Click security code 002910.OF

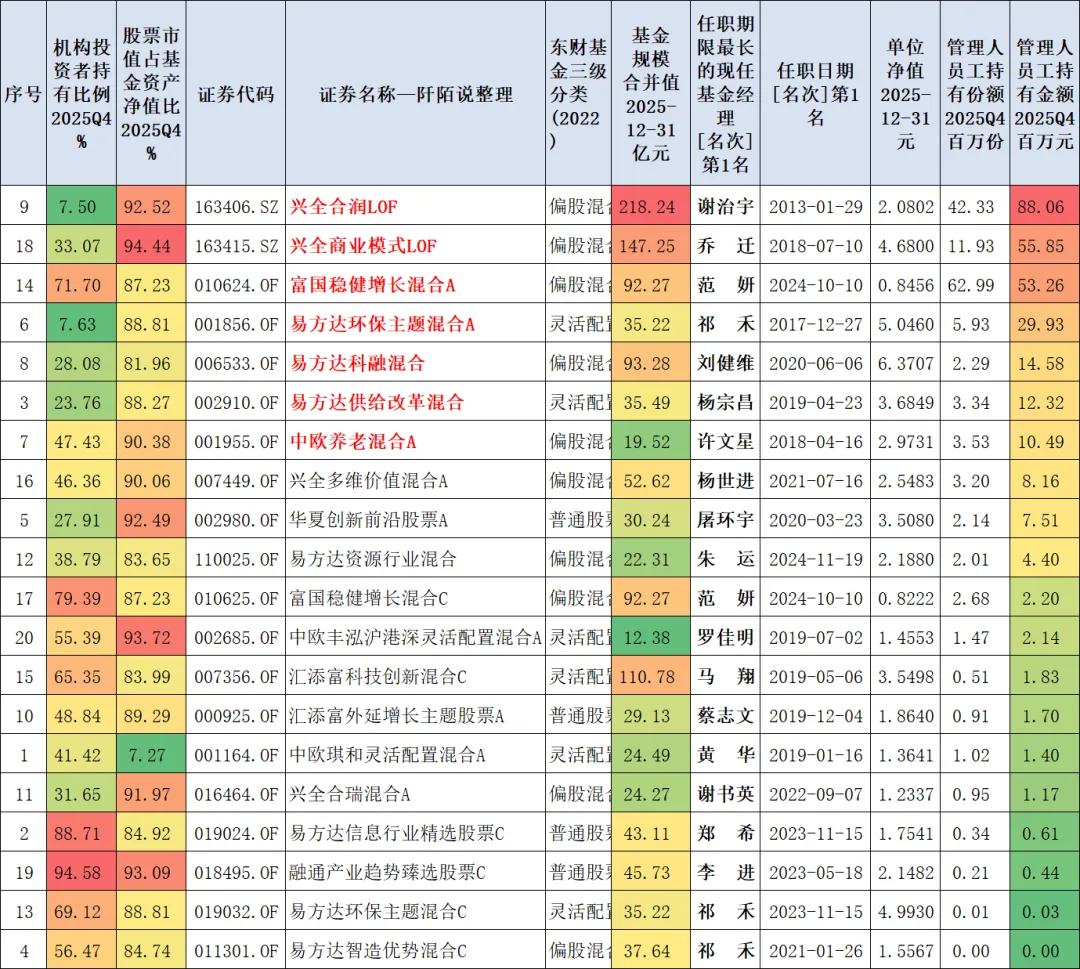236,403
